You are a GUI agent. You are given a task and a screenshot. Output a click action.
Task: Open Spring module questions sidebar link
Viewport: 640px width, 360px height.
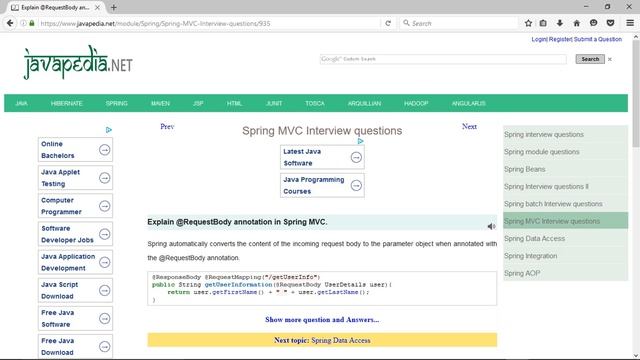click(542, 152)
